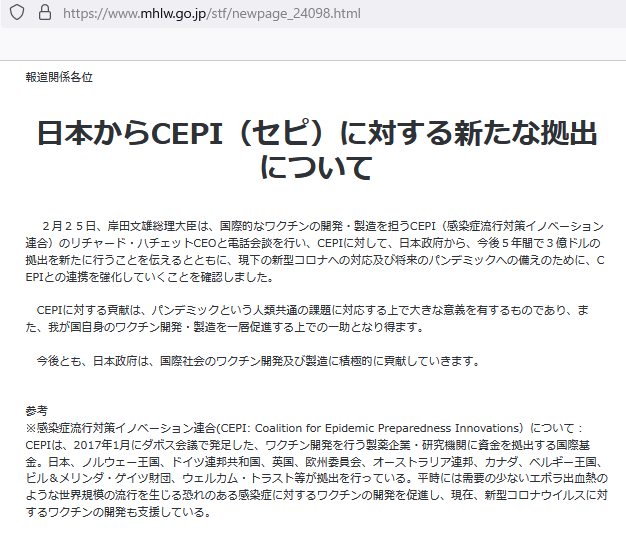This screenshot has height=548, width=626.
Task: Click the line starting ビル＆メリンダ・ゲイツ財団
Action: pos(317,478)
